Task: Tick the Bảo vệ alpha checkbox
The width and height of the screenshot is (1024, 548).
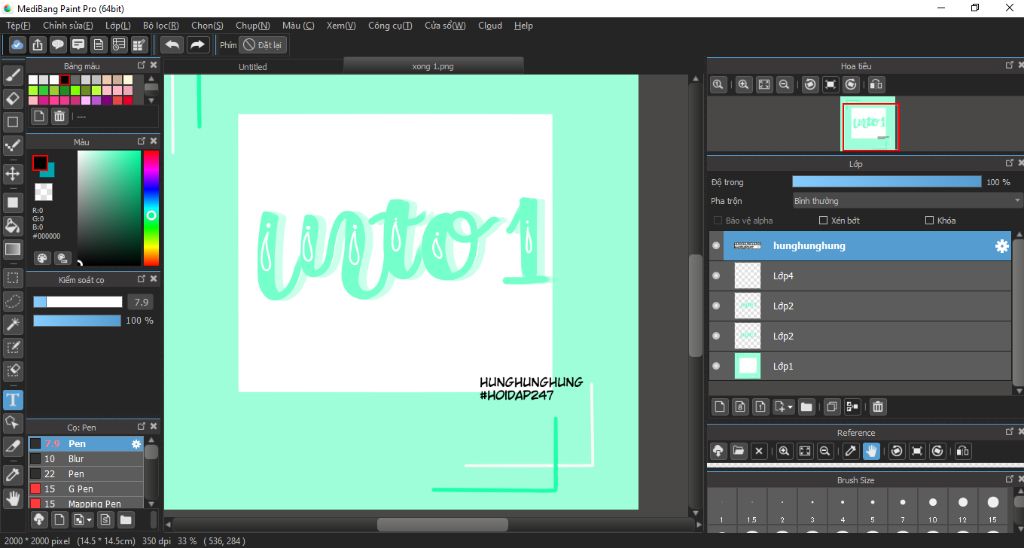Action: pyautogui.click(x=718, y=220)
